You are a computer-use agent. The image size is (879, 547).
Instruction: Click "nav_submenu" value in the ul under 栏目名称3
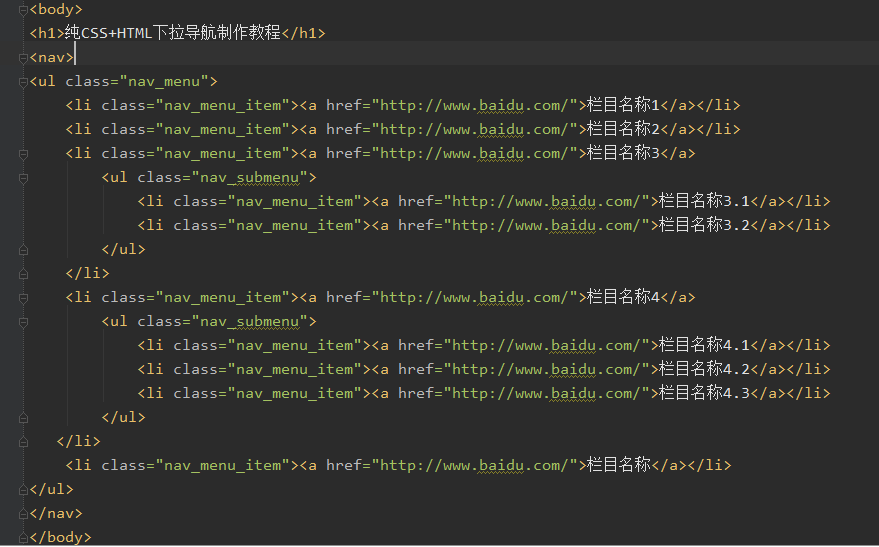(x=249, y=178)
